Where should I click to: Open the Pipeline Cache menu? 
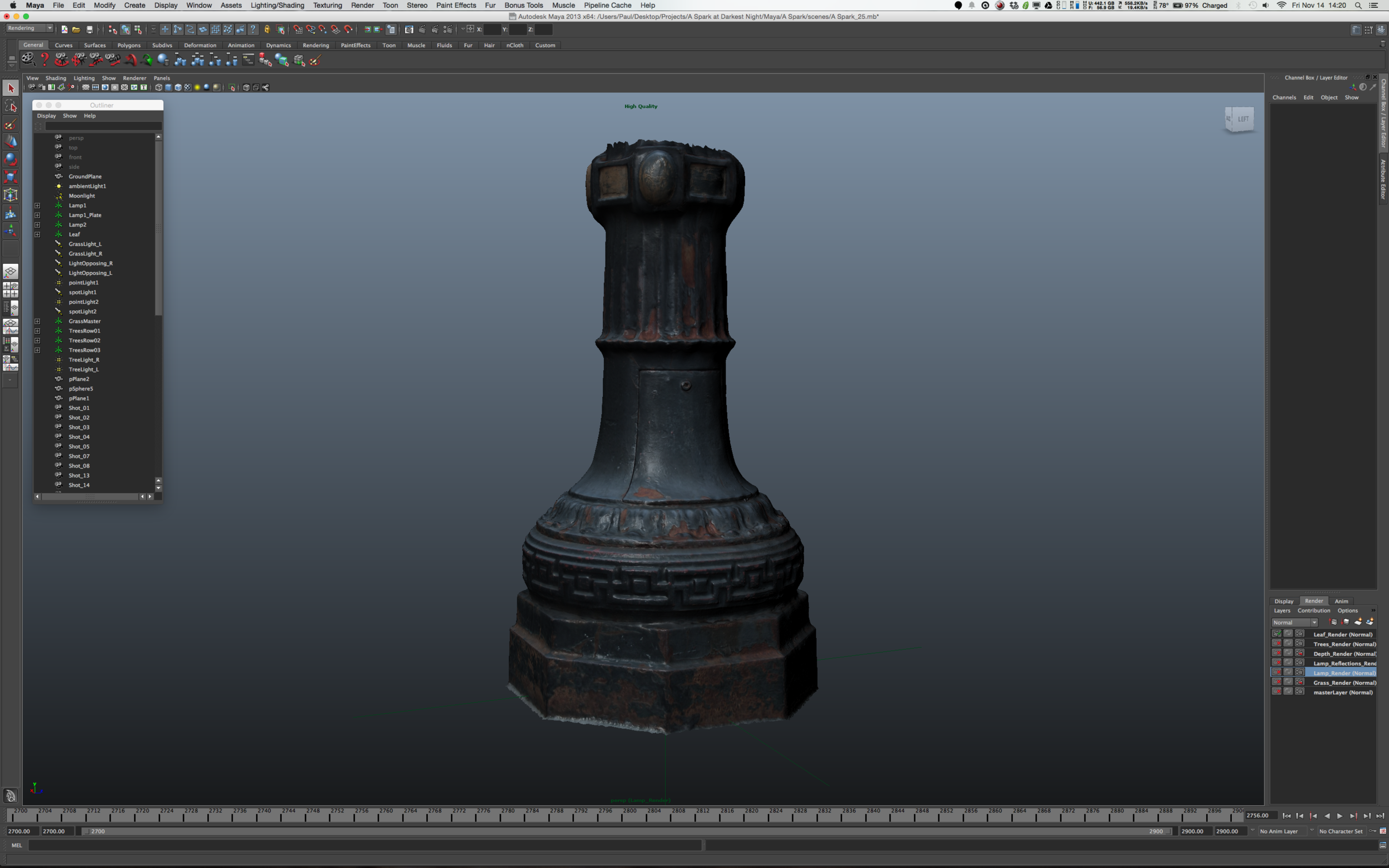[x=607, y=5]
